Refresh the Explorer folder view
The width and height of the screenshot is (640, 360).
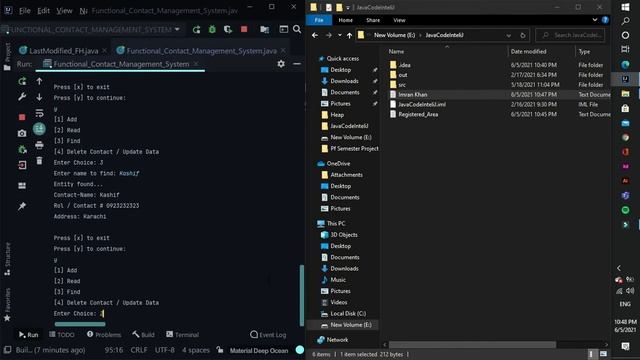pyautogui.click(x=522, y=35)
